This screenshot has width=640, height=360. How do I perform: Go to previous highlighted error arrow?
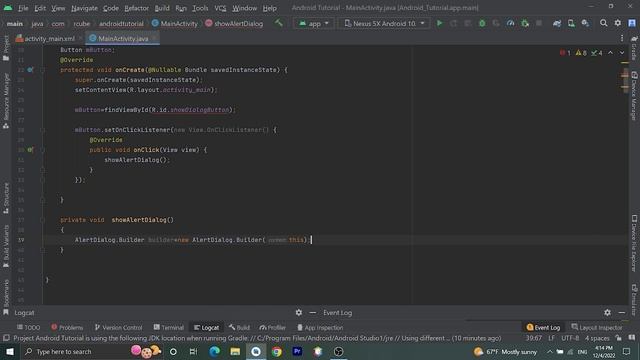pos(610,53)
